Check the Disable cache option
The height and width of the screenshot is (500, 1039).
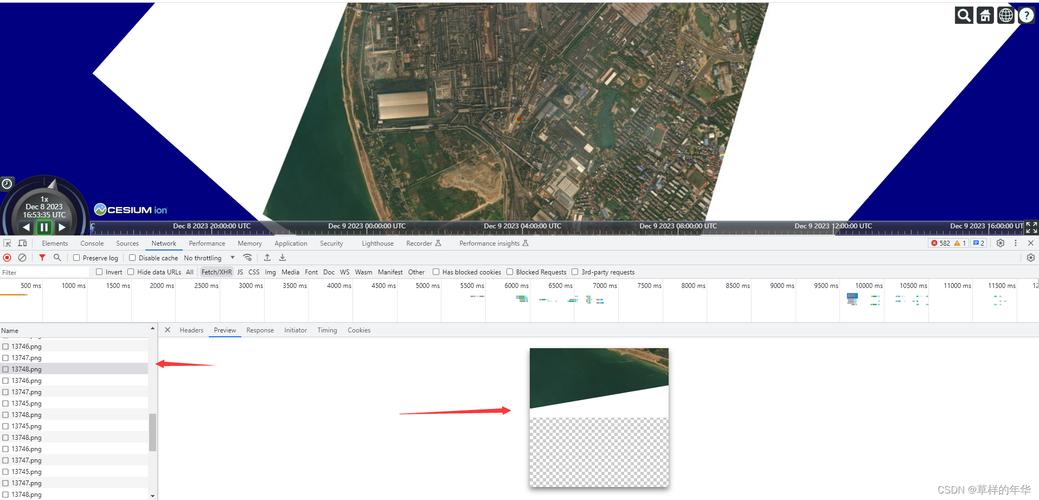(133, 258)
